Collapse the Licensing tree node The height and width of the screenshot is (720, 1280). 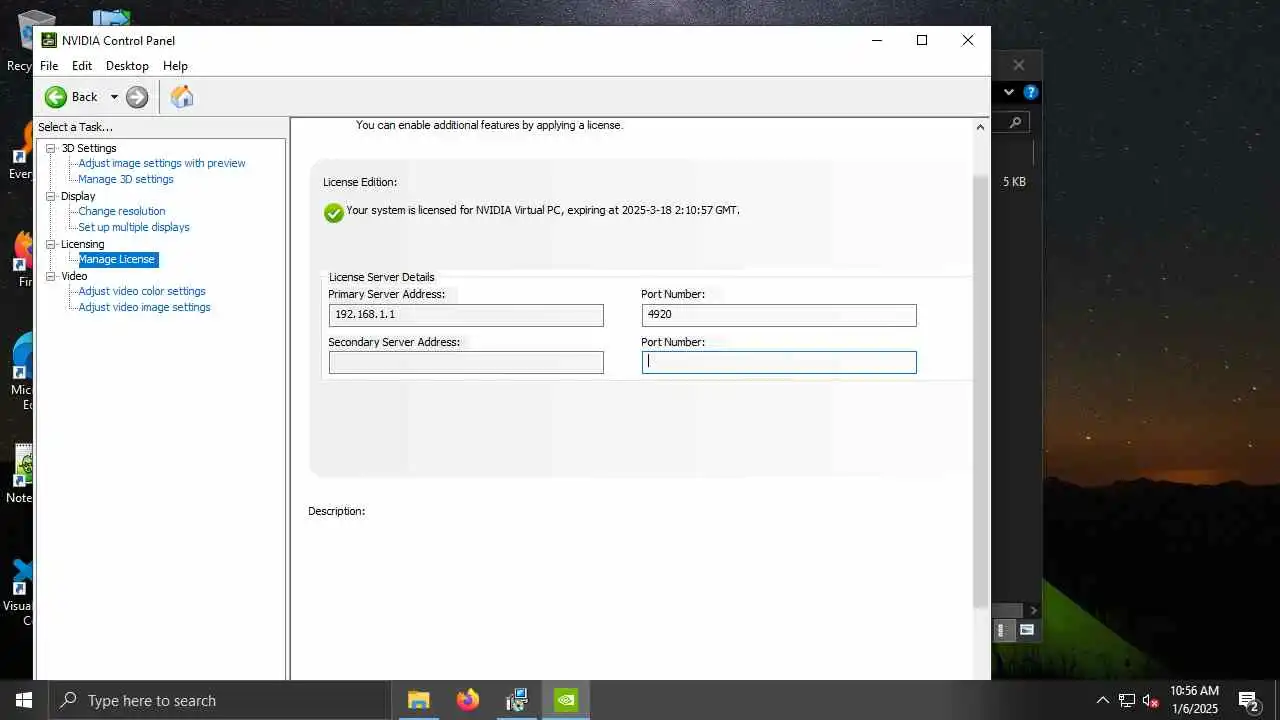(51, 244)
